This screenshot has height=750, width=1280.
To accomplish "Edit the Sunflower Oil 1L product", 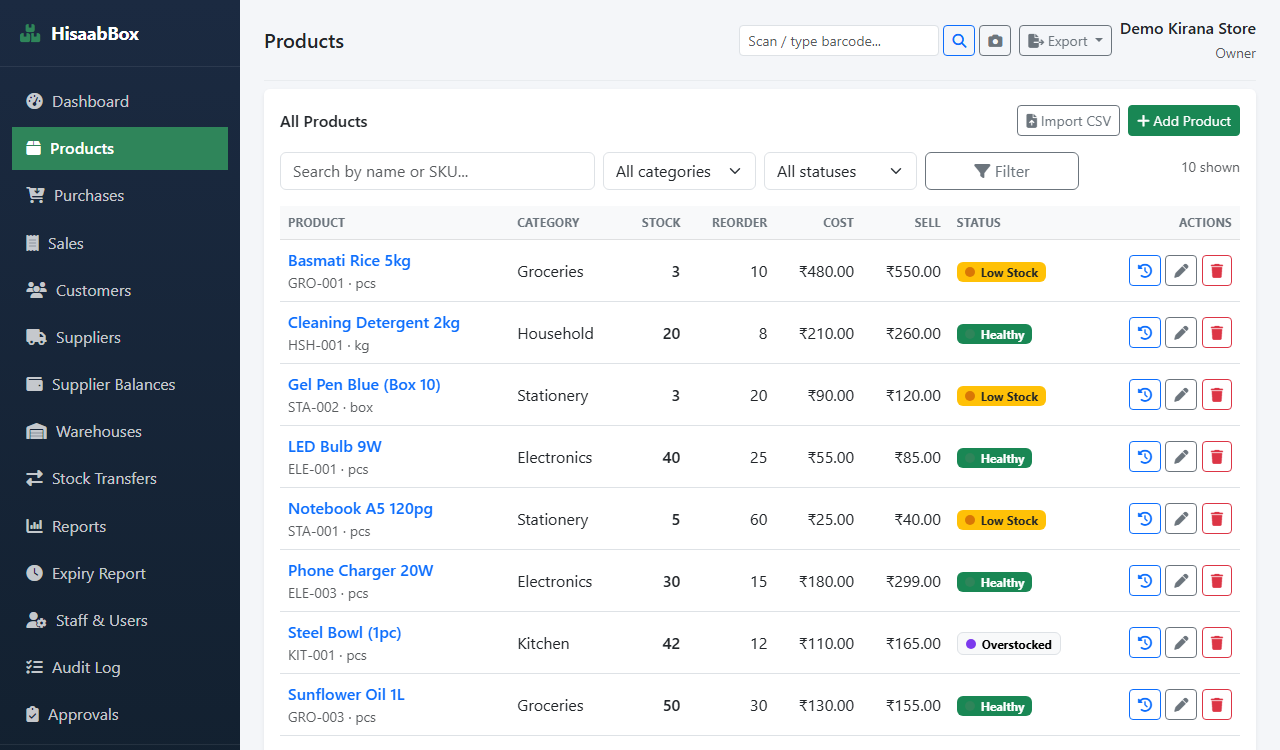I will click(1181, 705).
